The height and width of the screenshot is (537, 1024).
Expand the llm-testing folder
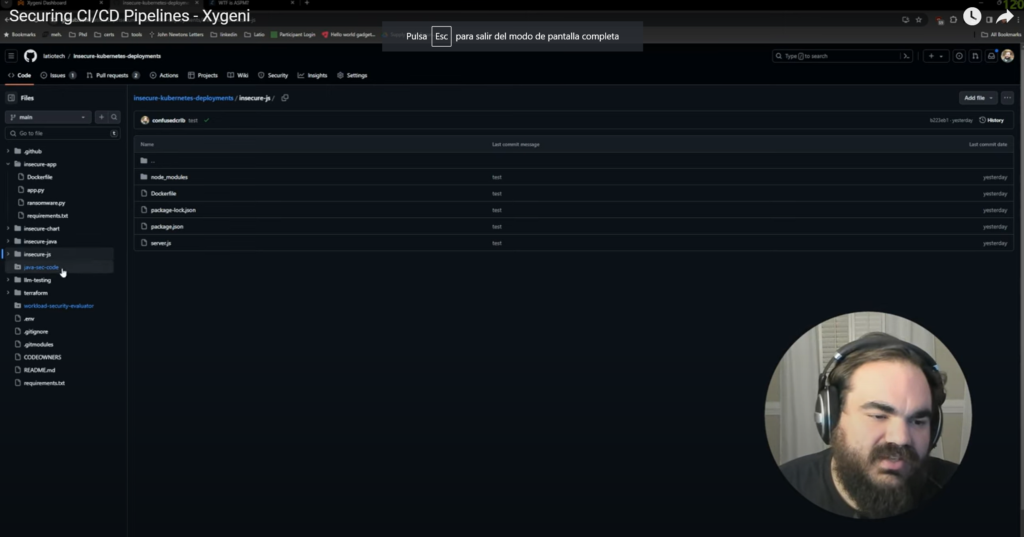click(8, 280)
